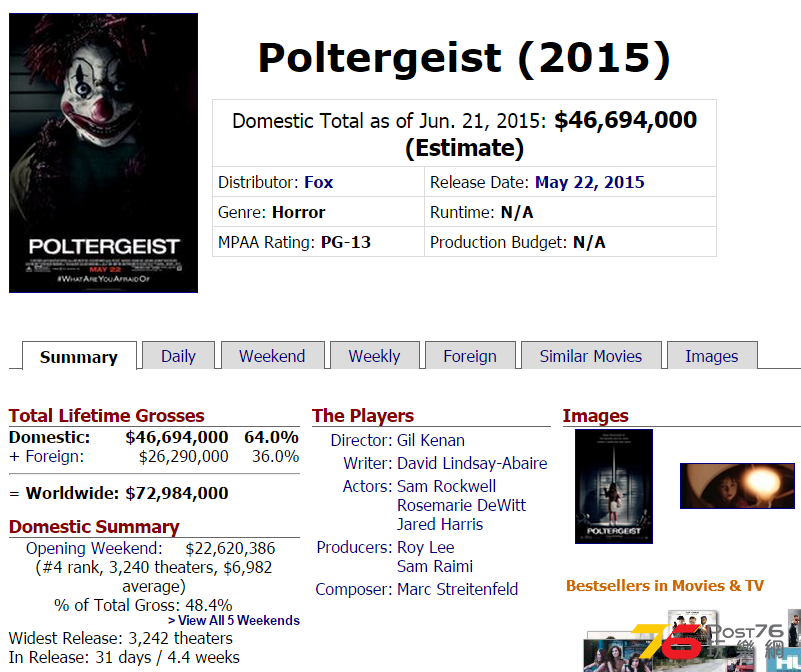Click producer Sam Raimi link

[x=435, y=566]
